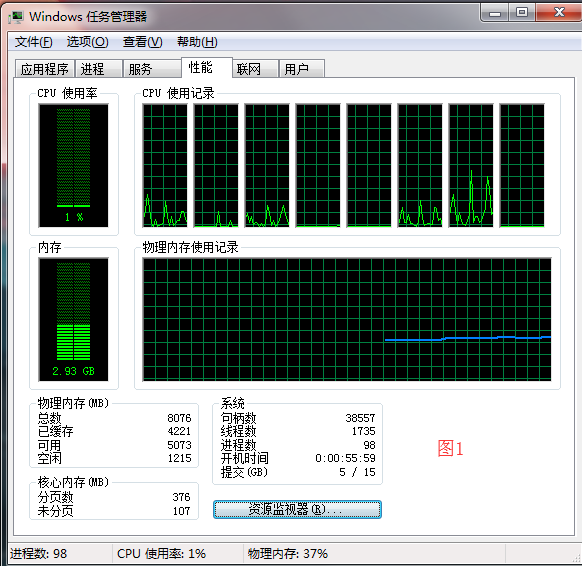Open the 选项(O) menu
582x566 pixels.
(x=88, y=42)
